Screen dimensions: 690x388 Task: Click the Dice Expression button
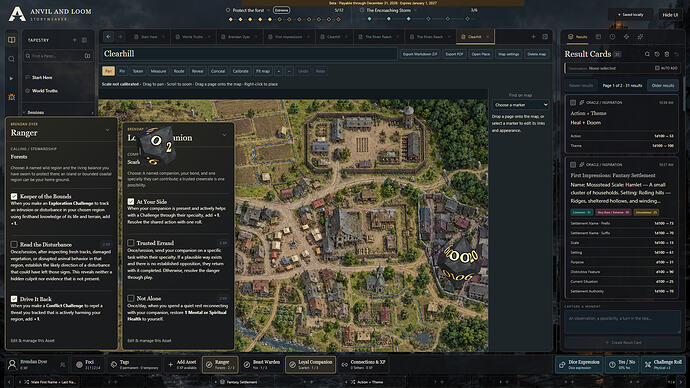point(580,364)
